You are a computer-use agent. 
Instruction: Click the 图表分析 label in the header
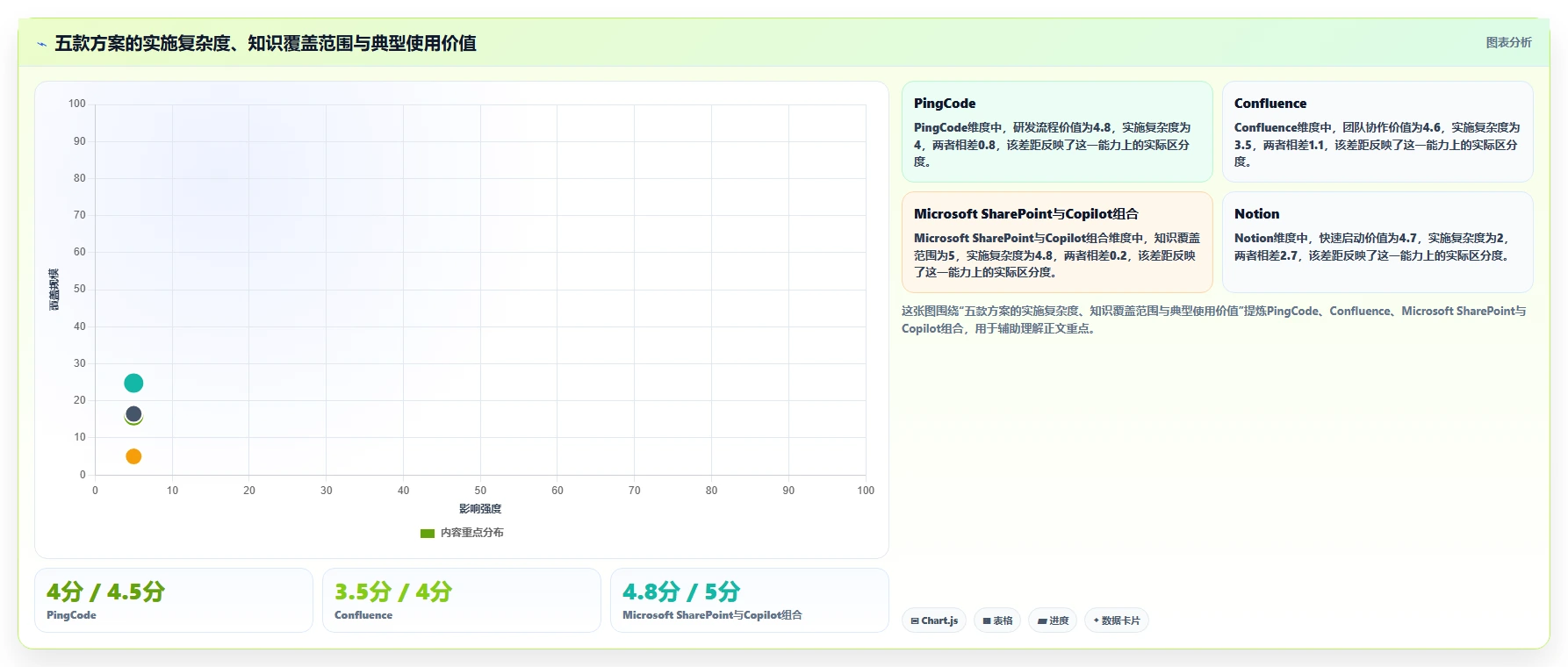pos(1508,42)
